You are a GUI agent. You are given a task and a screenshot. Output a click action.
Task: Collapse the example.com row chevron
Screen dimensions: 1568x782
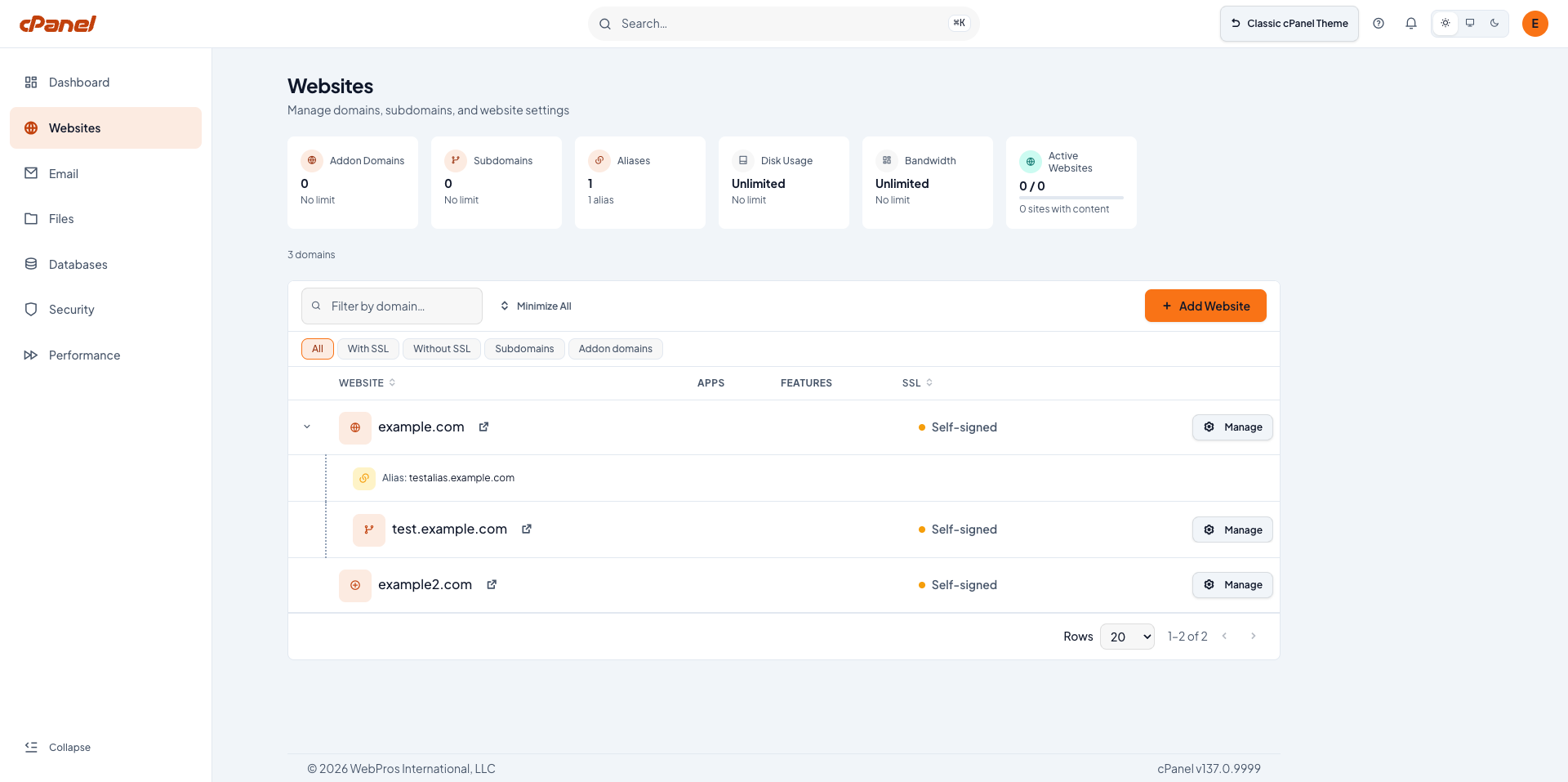coord(307,427)
